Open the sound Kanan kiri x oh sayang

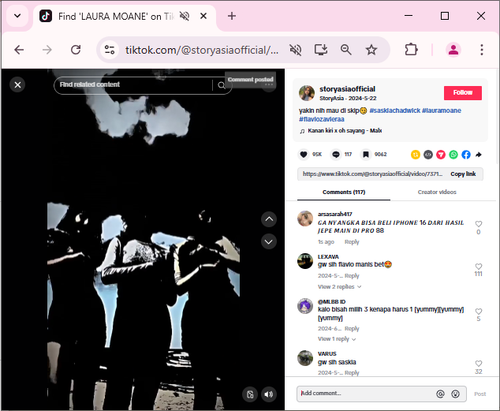coord(345,131)
